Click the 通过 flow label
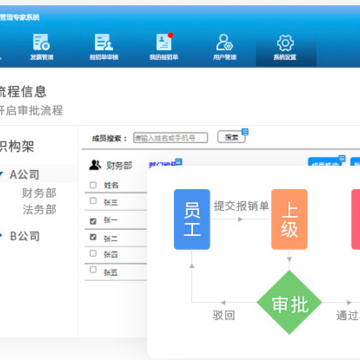Image resolution: width=360 pixels, height=360 pixels. coord(347,315)
